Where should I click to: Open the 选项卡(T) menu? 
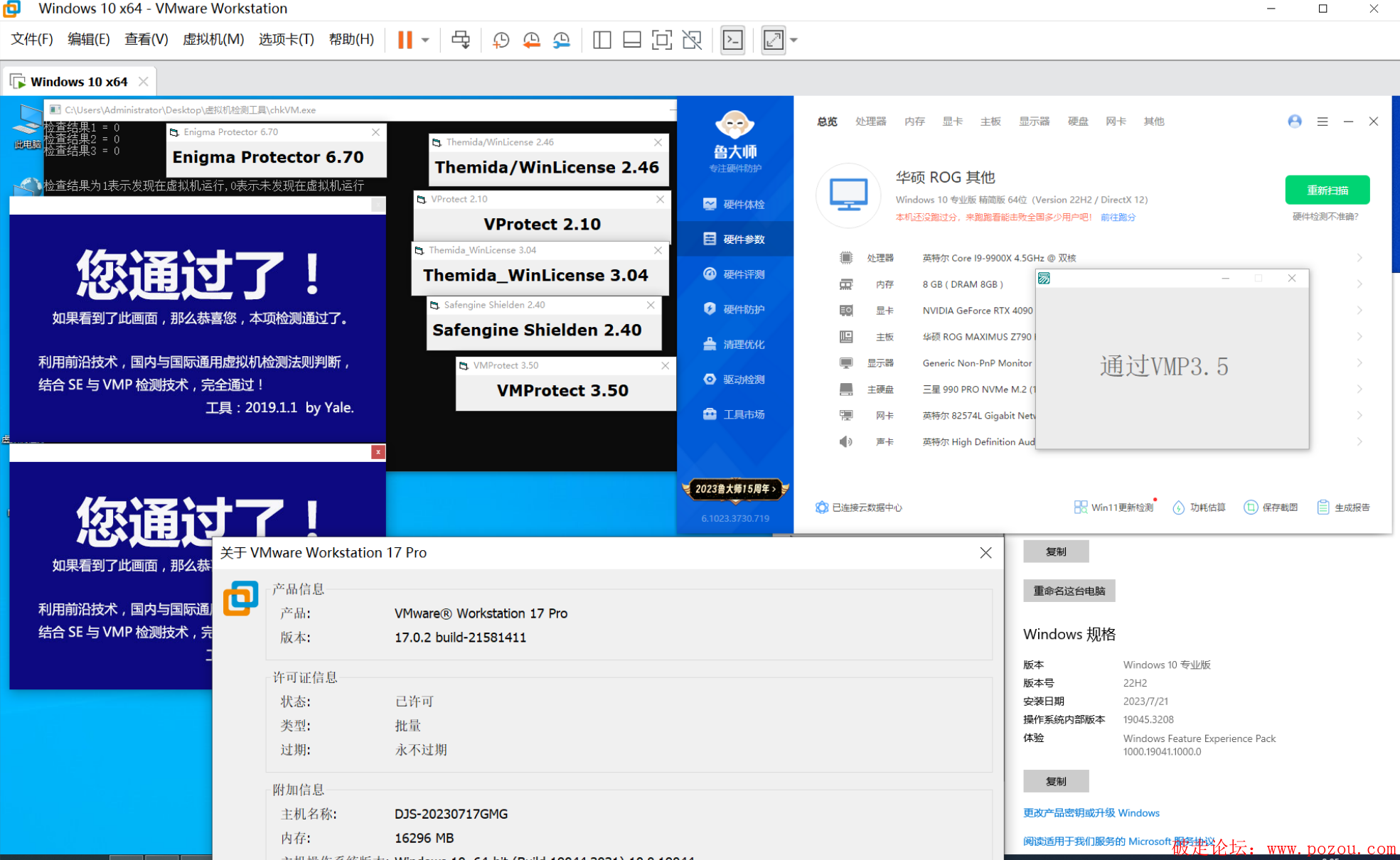pyautogui.click(x=287, y=39)
